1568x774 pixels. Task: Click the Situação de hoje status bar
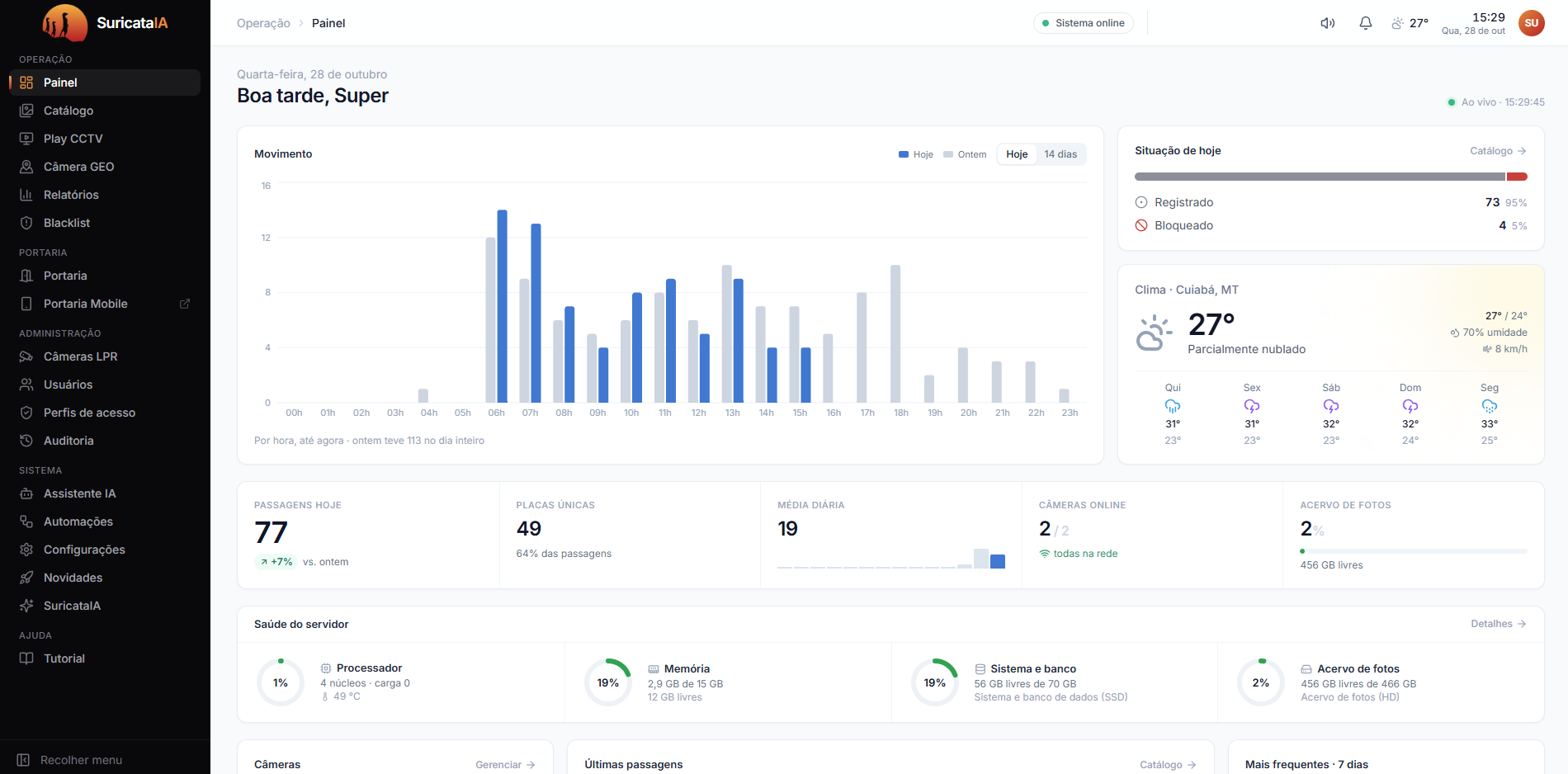1331,177
